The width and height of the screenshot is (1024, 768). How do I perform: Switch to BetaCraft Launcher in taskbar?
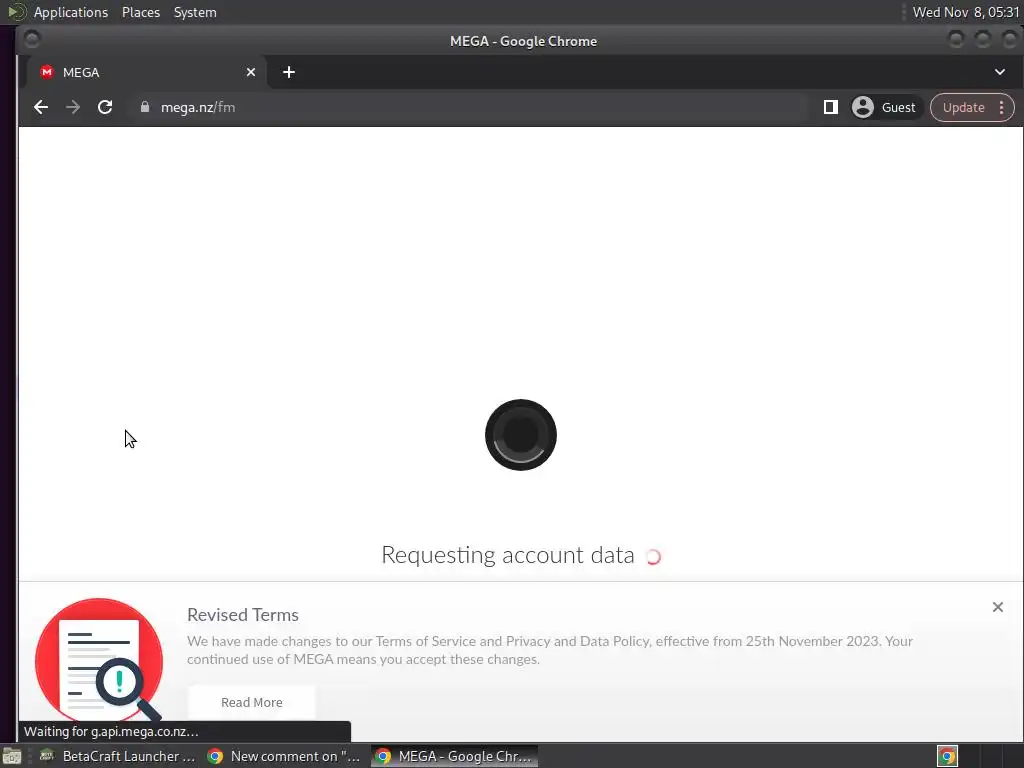tap(118, 756)
